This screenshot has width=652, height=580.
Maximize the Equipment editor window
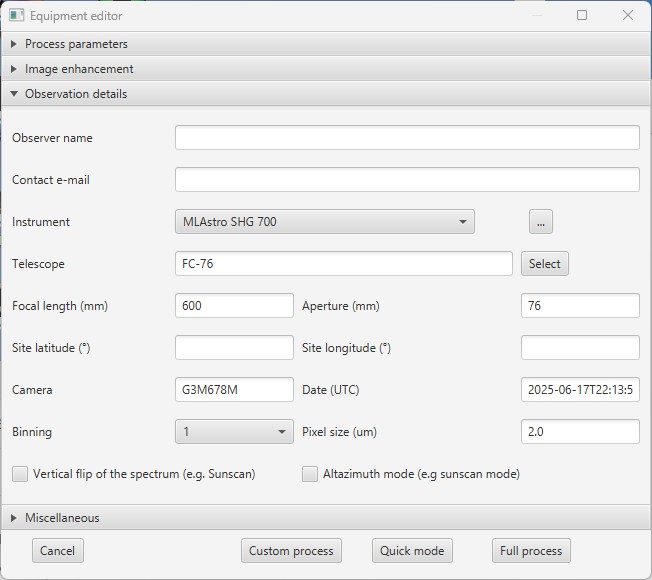click(x=582, y=16)
